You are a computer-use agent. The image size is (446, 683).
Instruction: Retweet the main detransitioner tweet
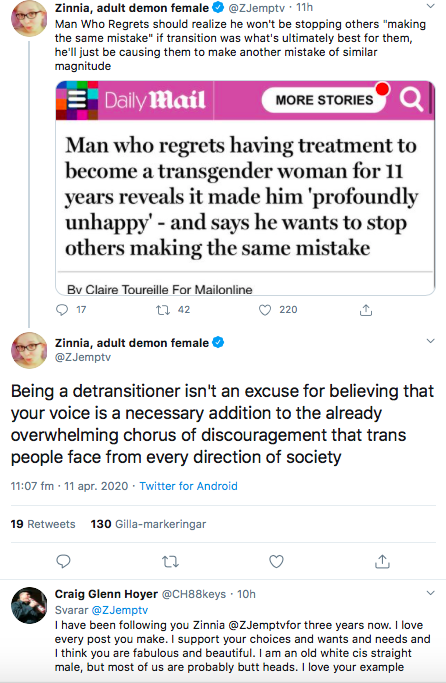(x=170, y=561)
